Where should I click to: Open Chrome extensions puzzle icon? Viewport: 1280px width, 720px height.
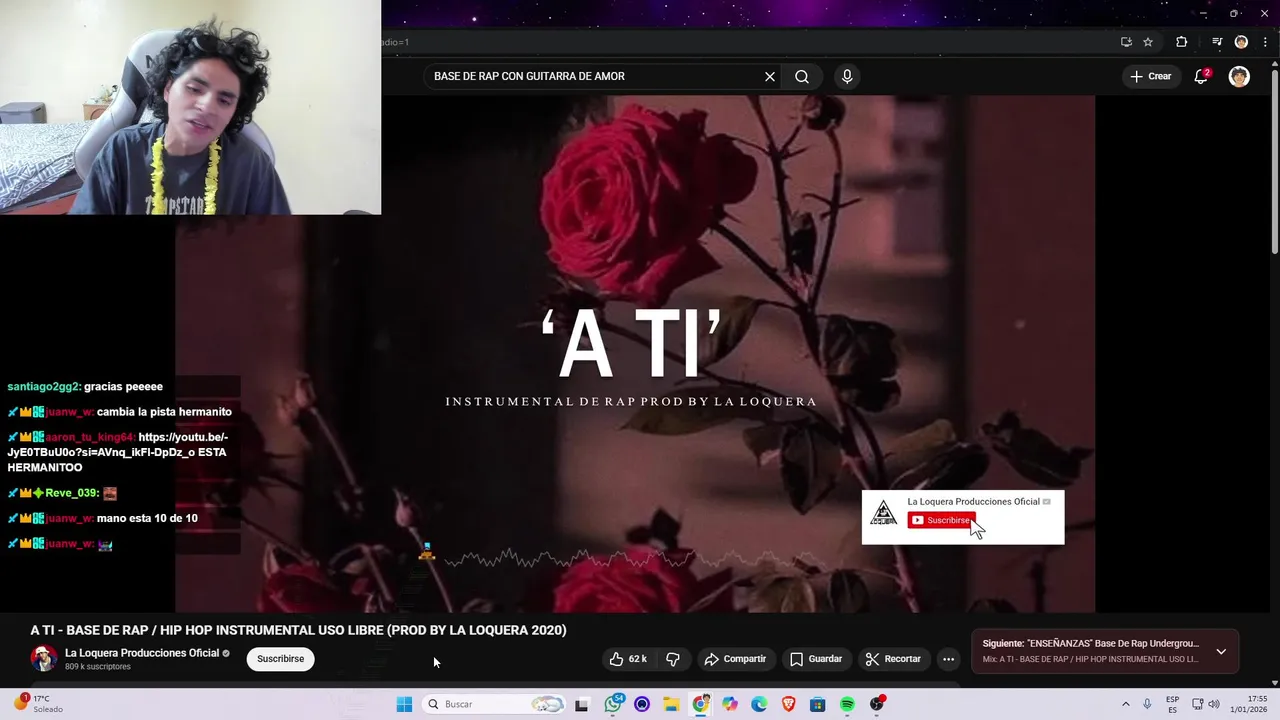coord(1181,42)
